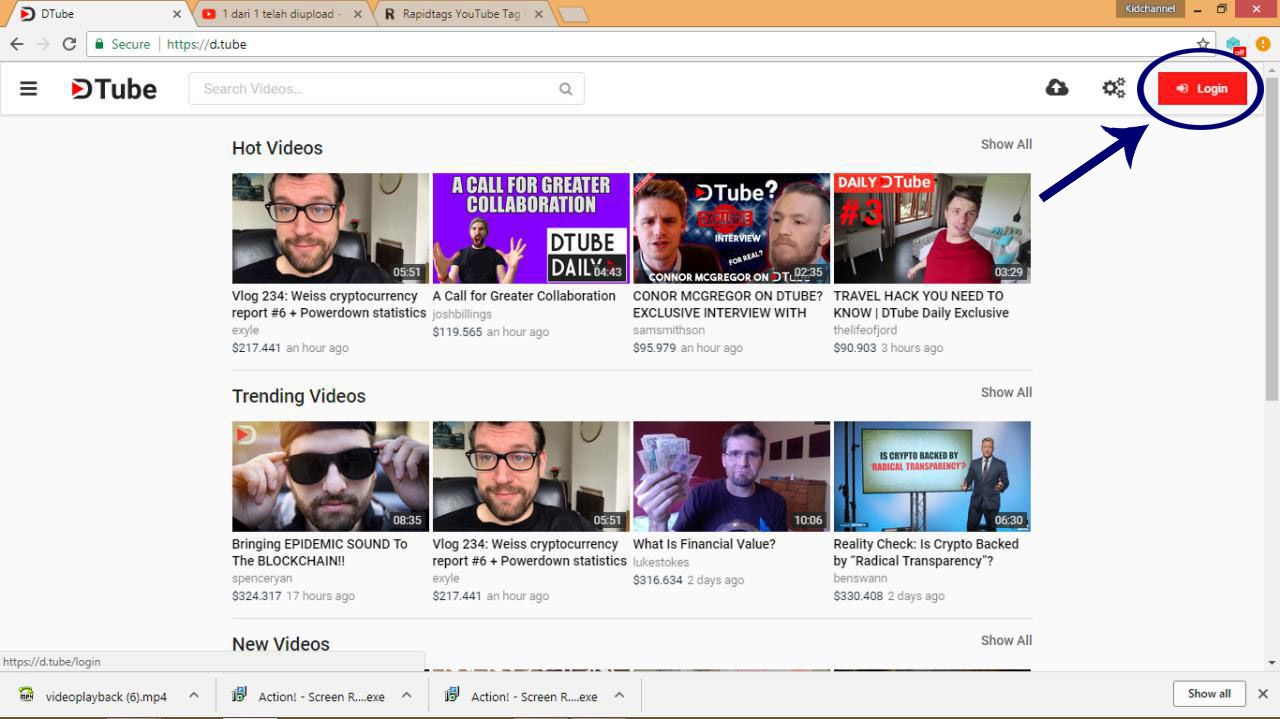Open Hot Videos Vlog 234 thumbnail
1280x719 pixels.
(x=330, y=228)
